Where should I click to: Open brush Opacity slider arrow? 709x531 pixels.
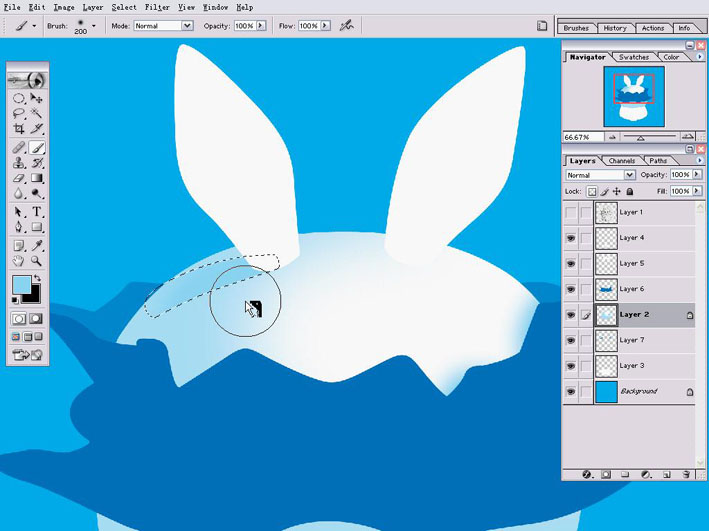click(261, 26)
